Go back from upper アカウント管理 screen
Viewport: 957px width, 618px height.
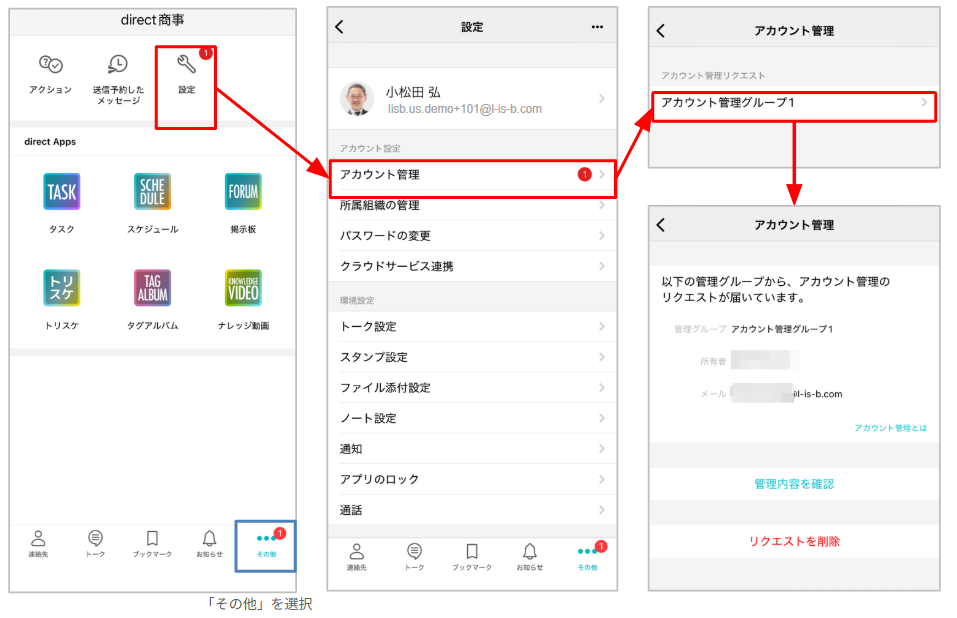(661, 31)
